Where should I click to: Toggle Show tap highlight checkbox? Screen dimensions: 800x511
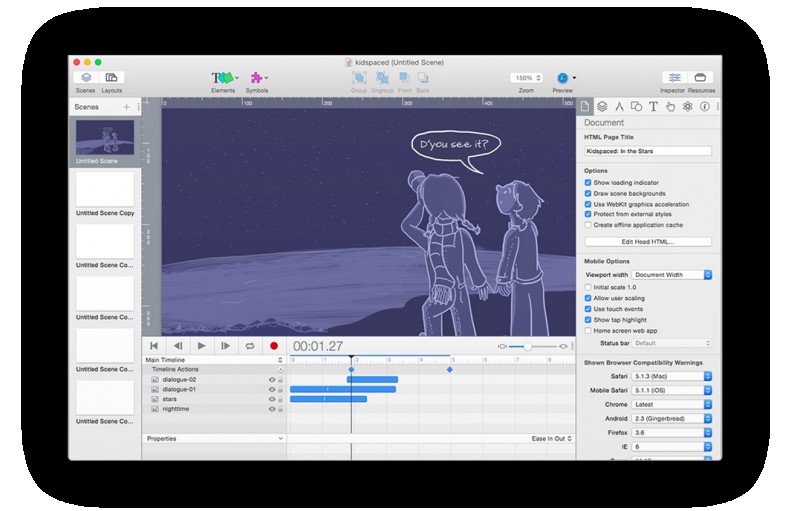588,320
